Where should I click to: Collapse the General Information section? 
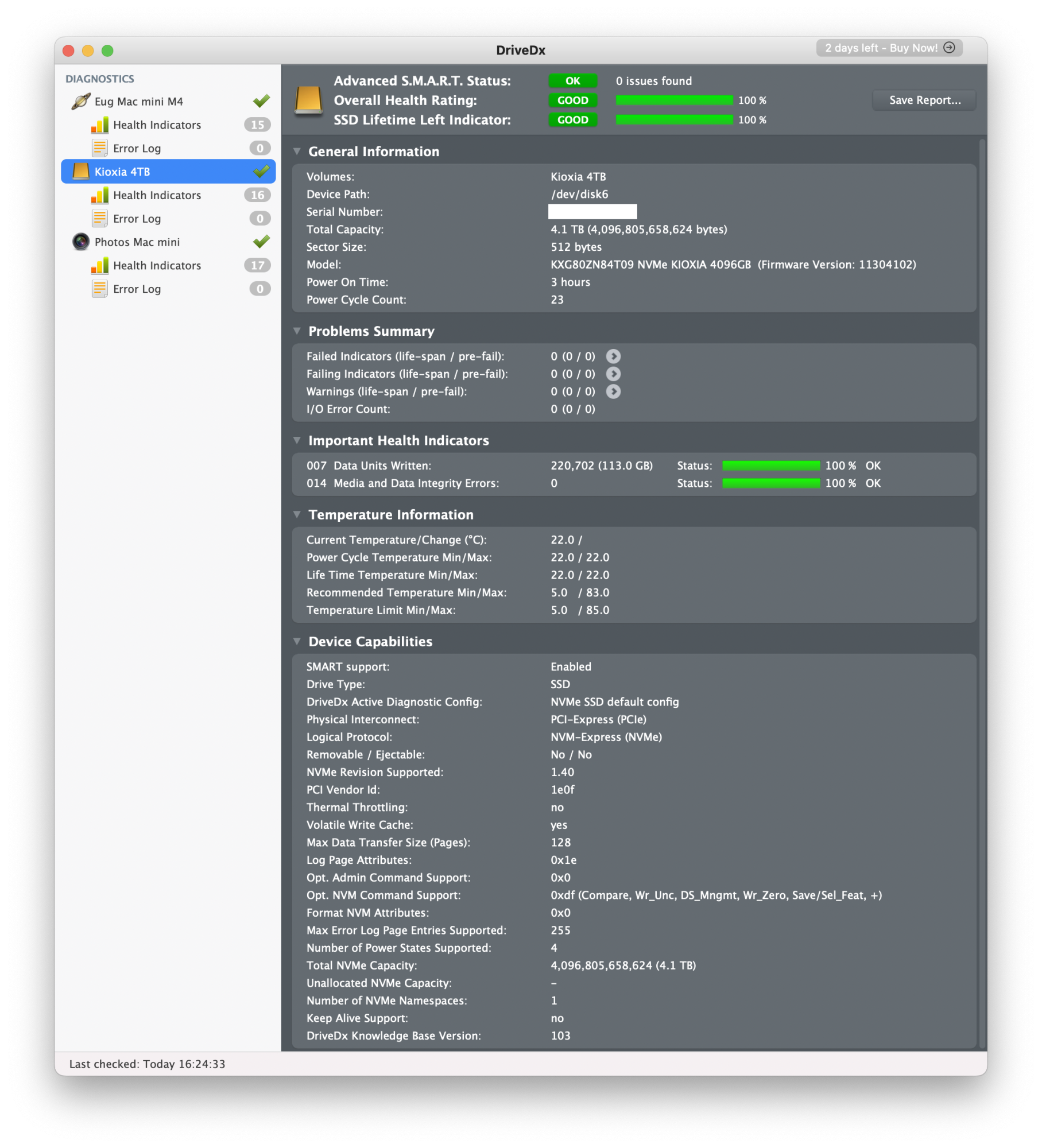297,152
